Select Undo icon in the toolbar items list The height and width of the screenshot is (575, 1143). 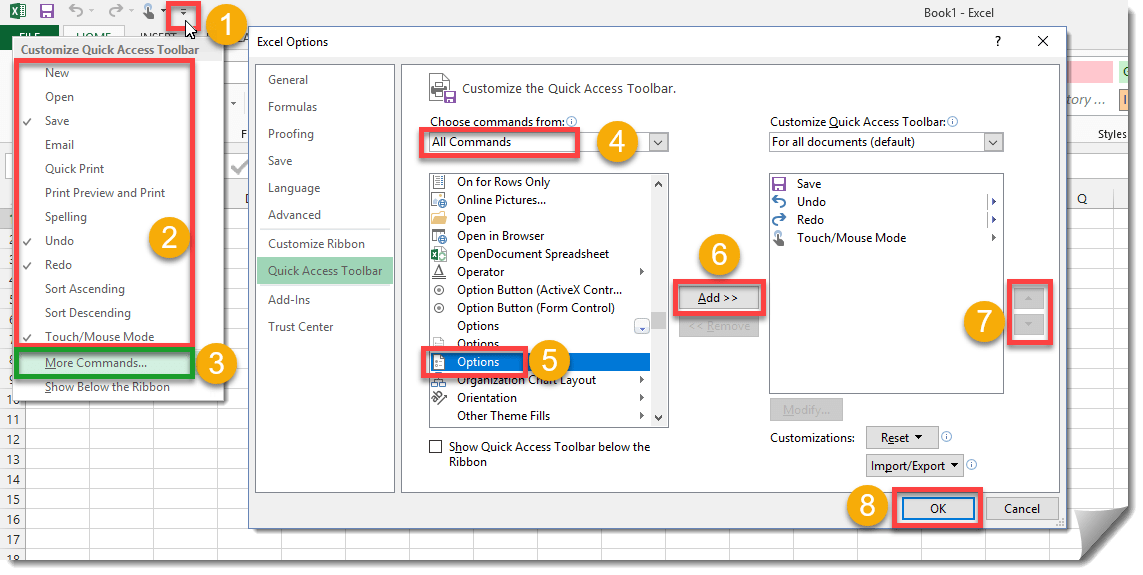[779, 202]
